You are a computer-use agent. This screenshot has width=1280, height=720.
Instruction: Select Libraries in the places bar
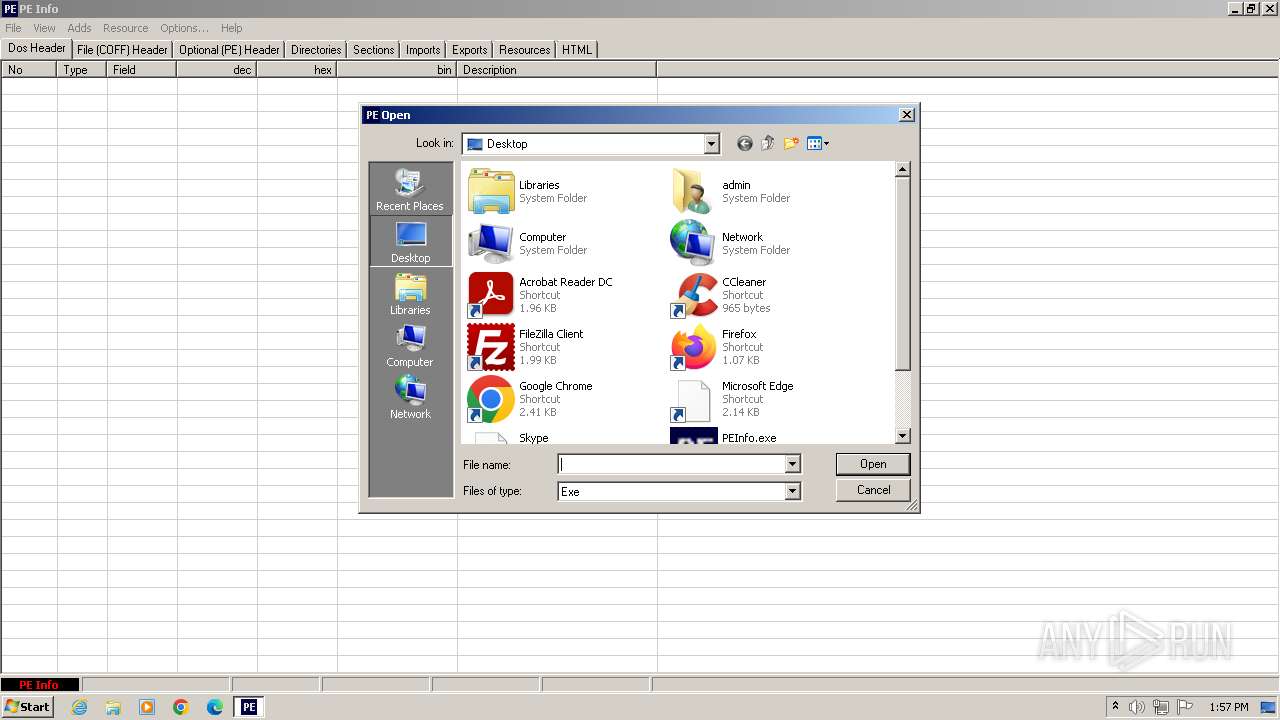pyautogui.click(x=410, y=293)
